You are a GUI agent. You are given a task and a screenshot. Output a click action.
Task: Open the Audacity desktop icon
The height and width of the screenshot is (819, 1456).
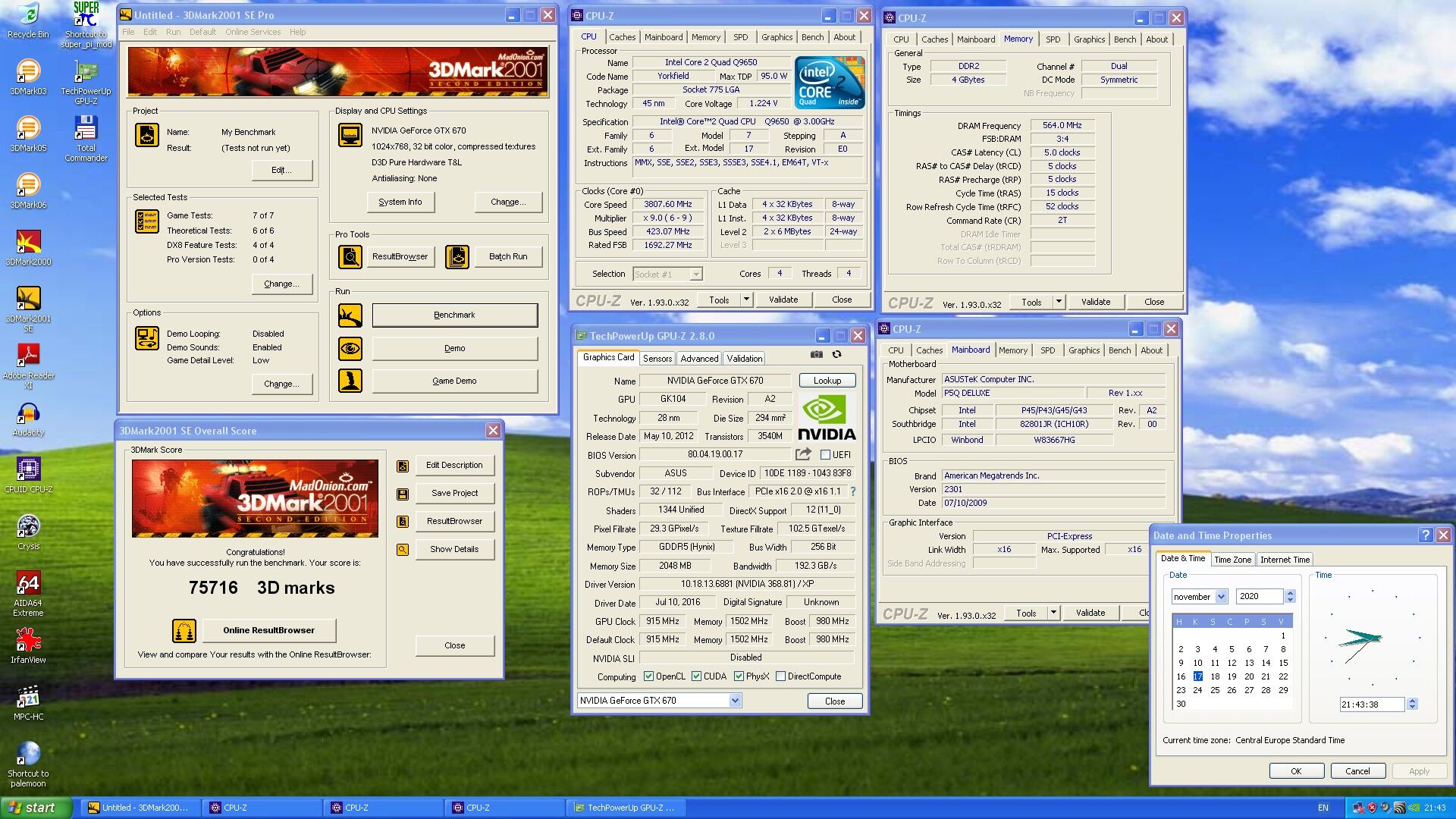click(28, 419)
